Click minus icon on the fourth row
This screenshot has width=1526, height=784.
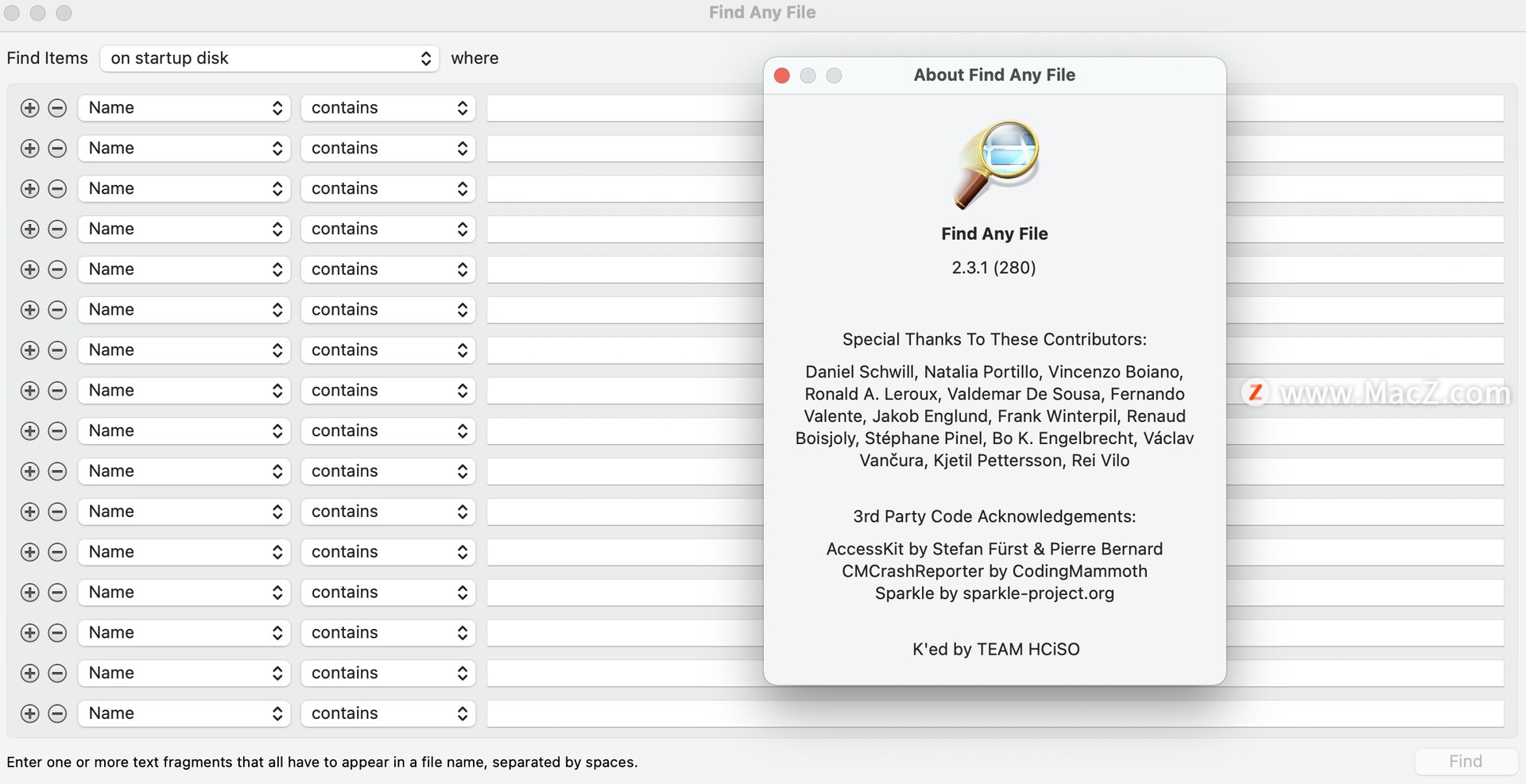[x=57, y=229]
